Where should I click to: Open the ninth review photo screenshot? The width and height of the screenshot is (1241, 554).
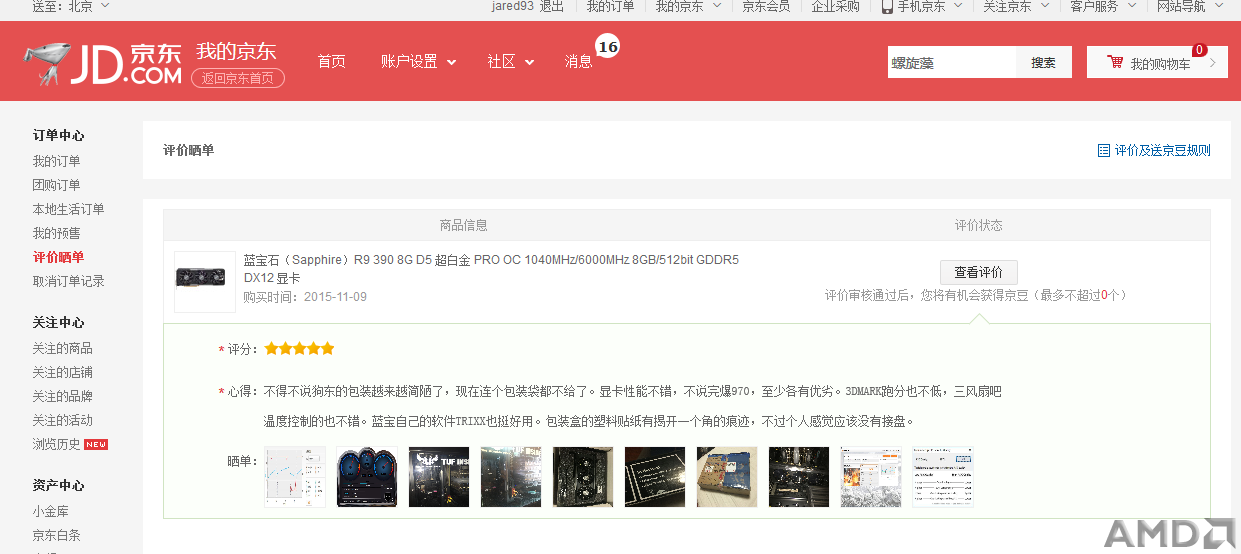click(x=871, y=477)
